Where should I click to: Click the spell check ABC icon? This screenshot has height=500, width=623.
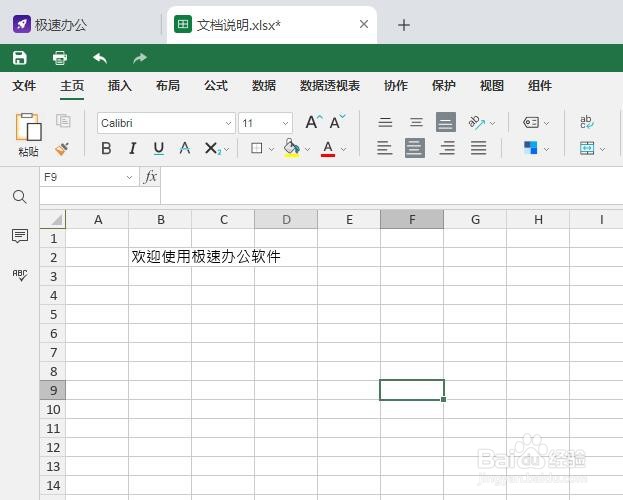[19, 275]
